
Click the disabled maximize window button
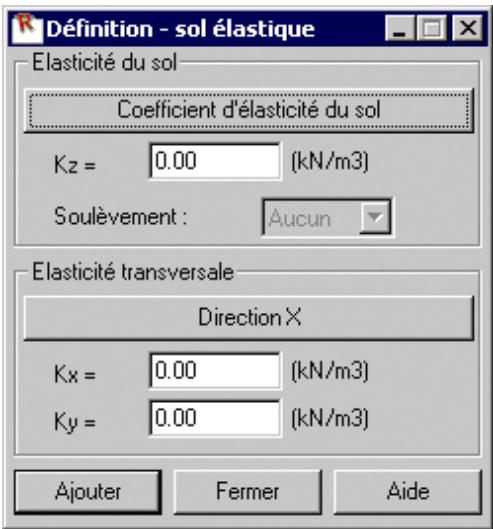tap(433, 28)
